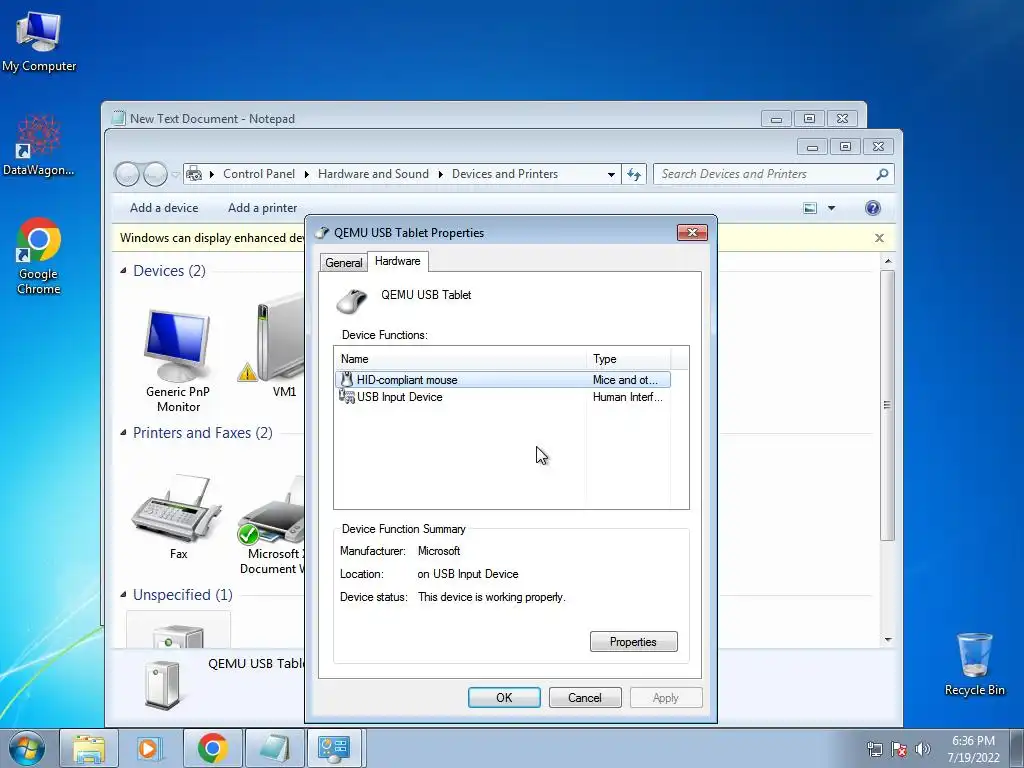Image resolution: width=1024 pixels, height=768 pixels.
Task: Click scrollbar up arrow in Devices window
Action: pos(888,261)
